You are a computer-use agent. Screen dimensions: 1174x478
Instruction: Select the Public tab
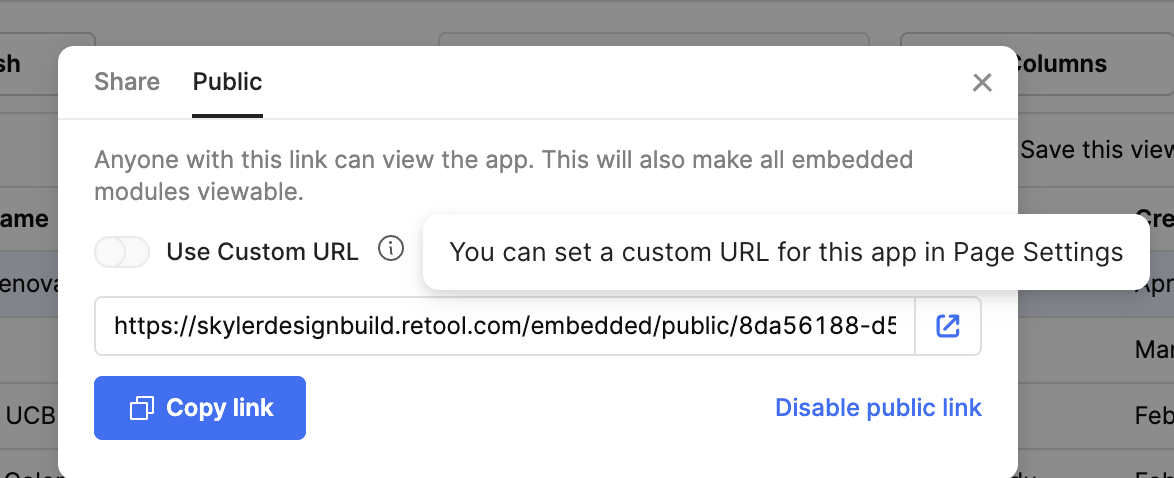pyautogui.click(x=227, y=82)
